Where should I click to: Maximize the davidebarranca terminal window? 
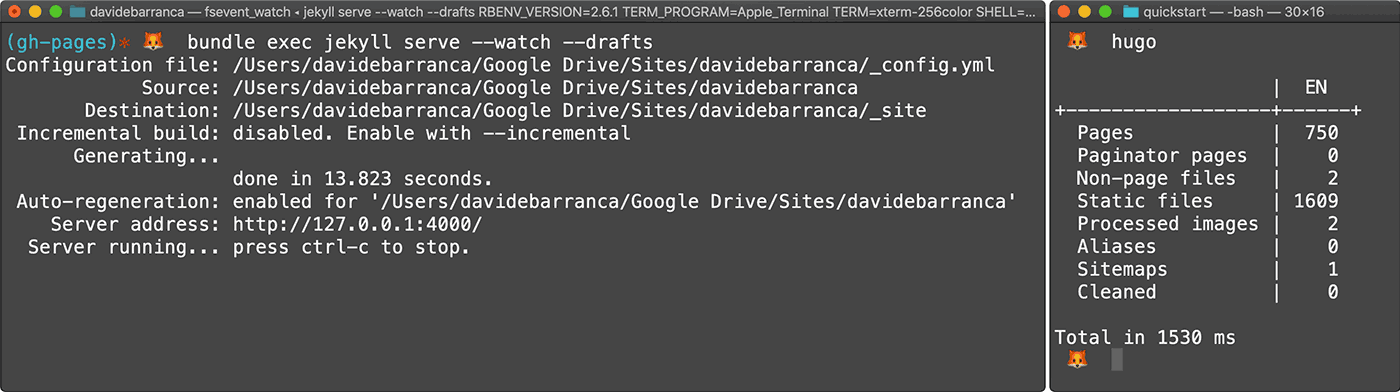(x=55, y=13)
